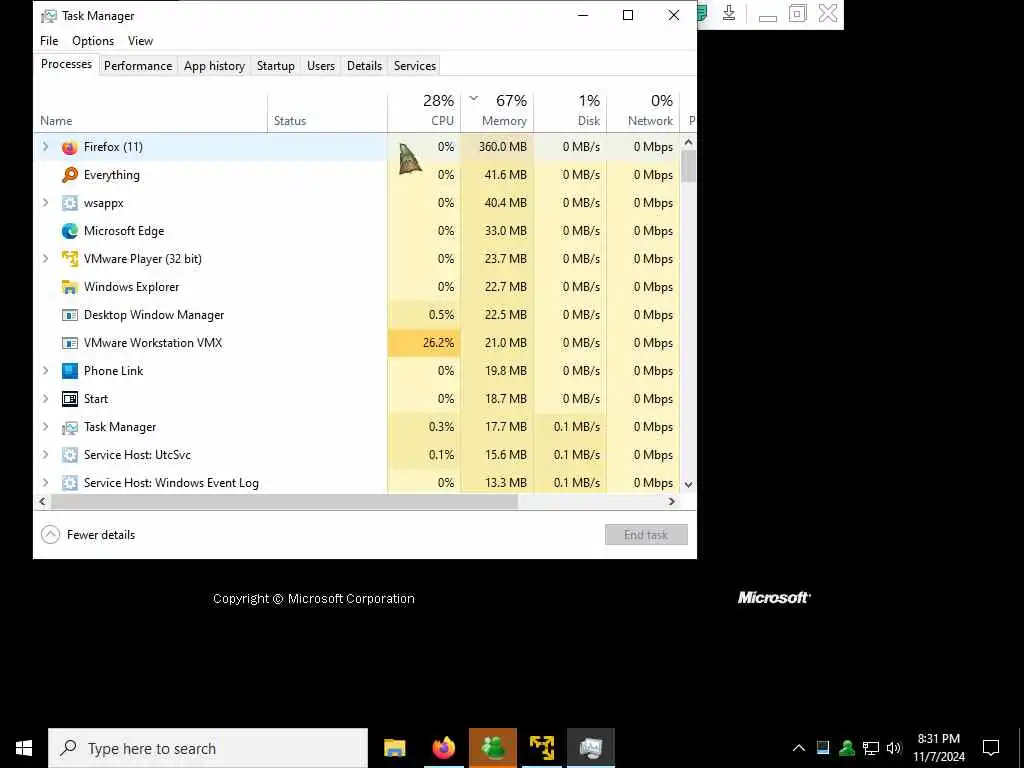Open the clock showing 8:31 PM
The height and width of the screenshot is (768, 1024).
[x=938, y=748]
